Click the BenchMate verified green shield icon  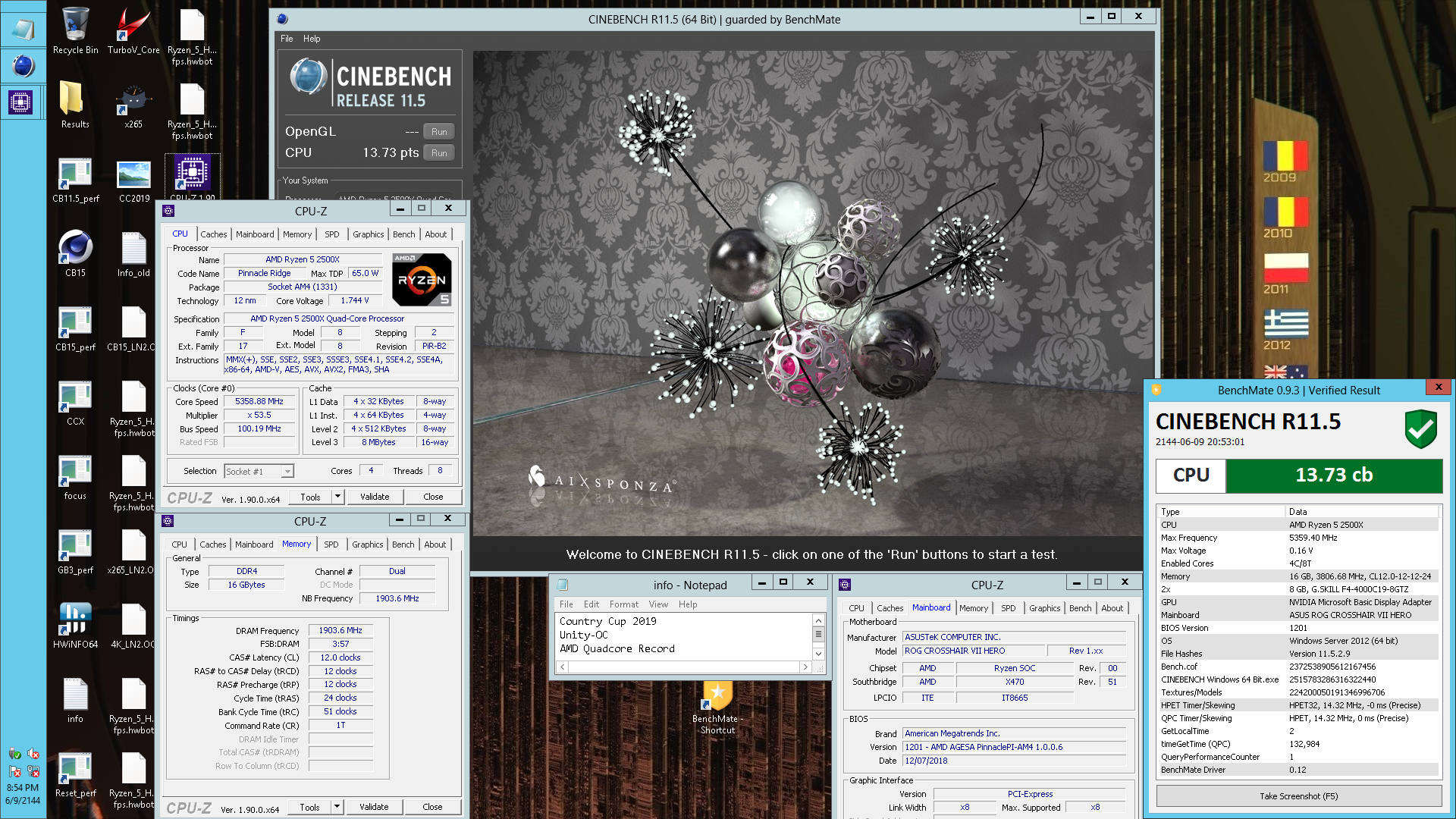click(x=1420, y=429)
